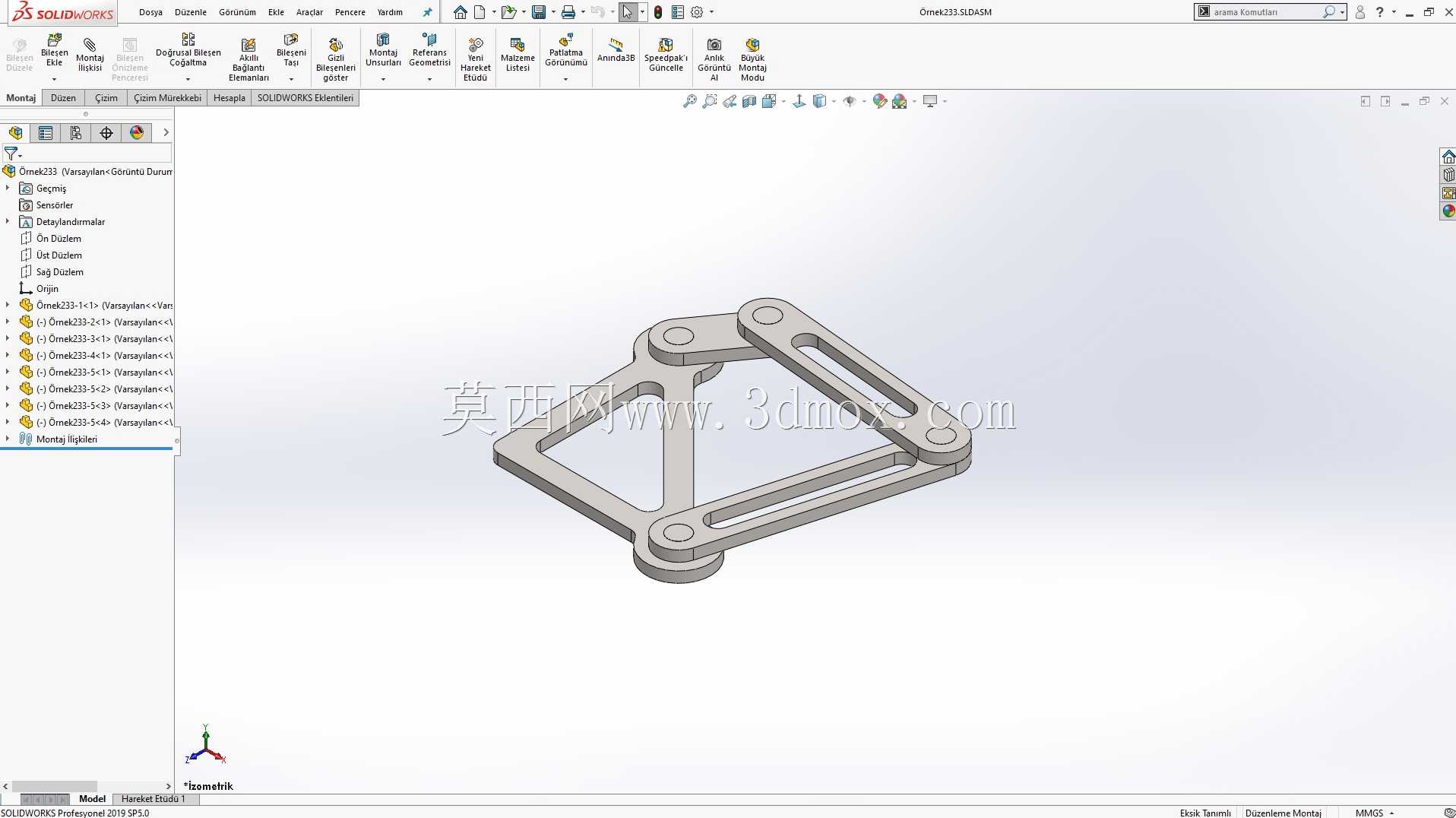Select the Montaj İlişkisi mate tool
This screenshot has width=1456, height=818.
[x=90, y=55]
